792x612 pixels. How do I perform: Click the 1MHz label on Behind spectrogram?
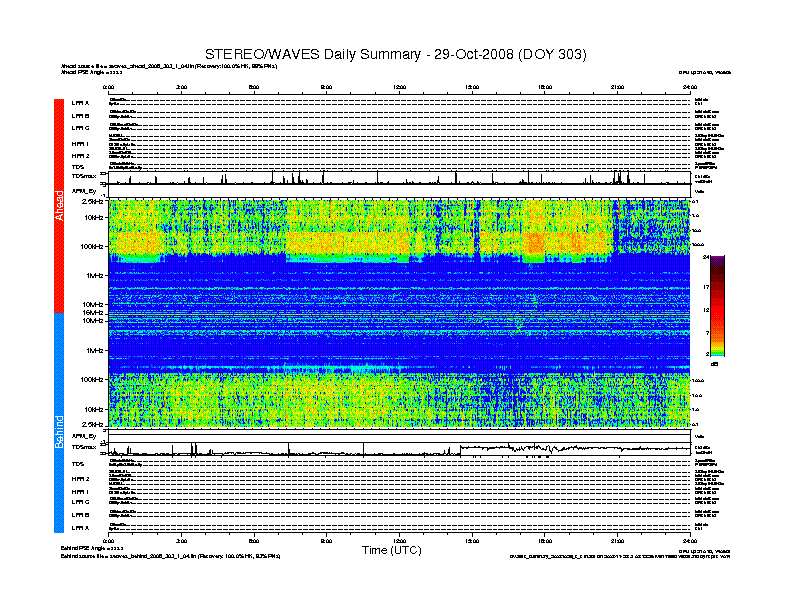(95, 350)
